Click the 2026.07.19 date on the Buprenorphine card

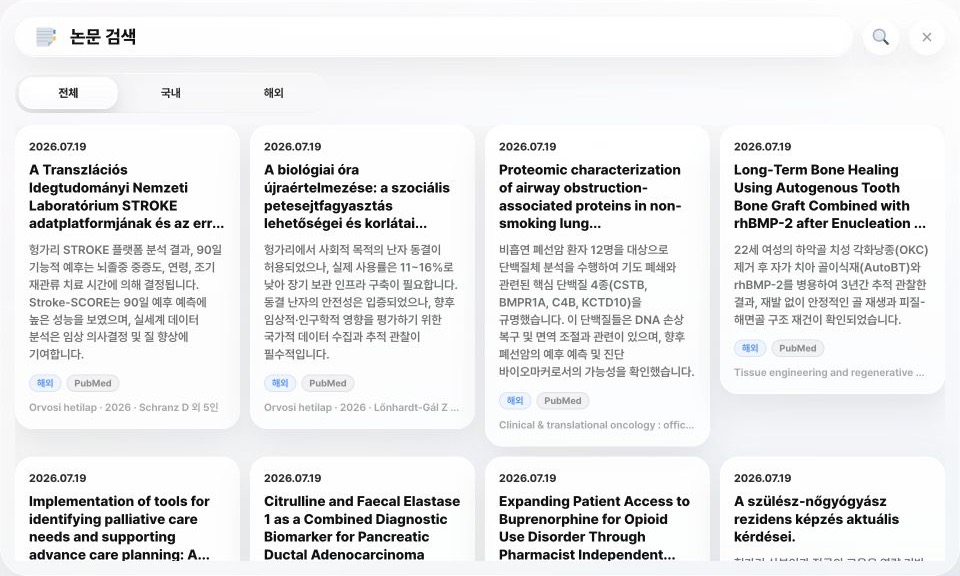tap(528, 478)
